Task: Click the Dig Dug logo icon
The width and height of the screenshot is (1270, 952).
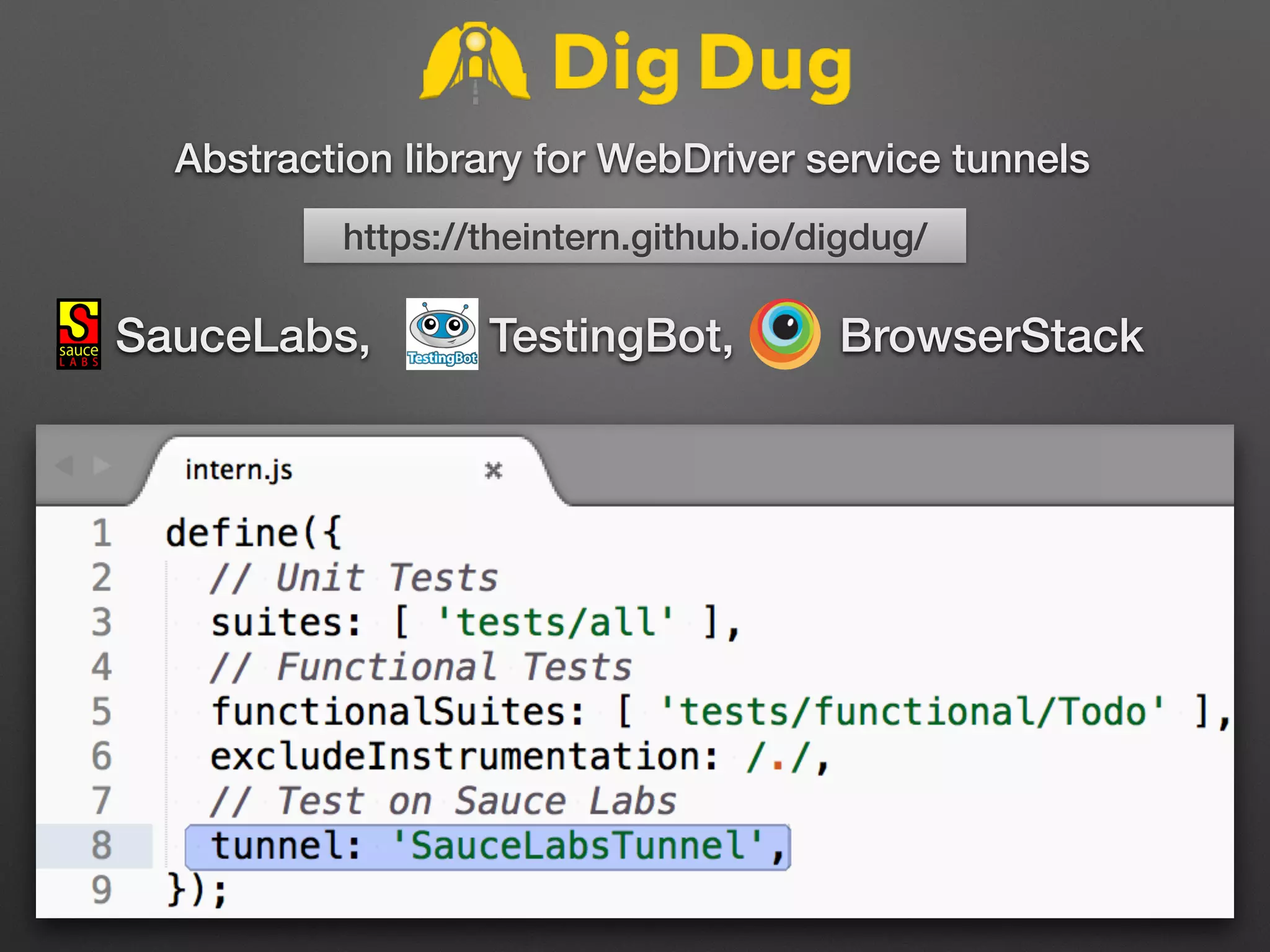Action: [x=475, y=62]
